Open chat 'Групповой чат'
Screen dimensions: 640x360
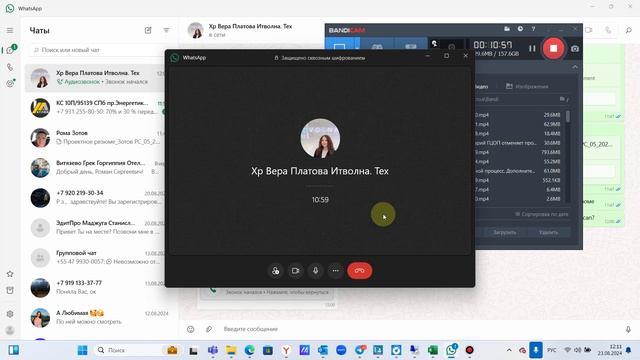pyautogui.click(x=95, y=258)
